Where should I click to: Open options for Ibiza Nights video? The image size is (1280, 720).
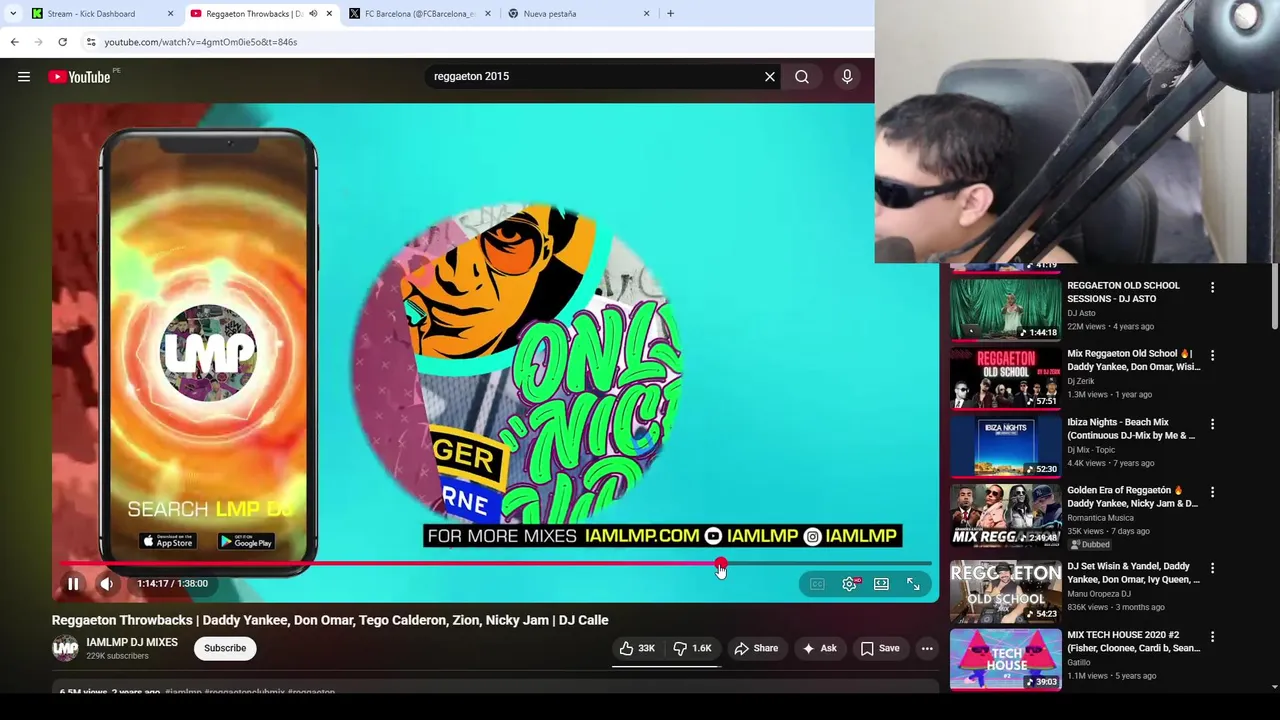coord(1212,424)
